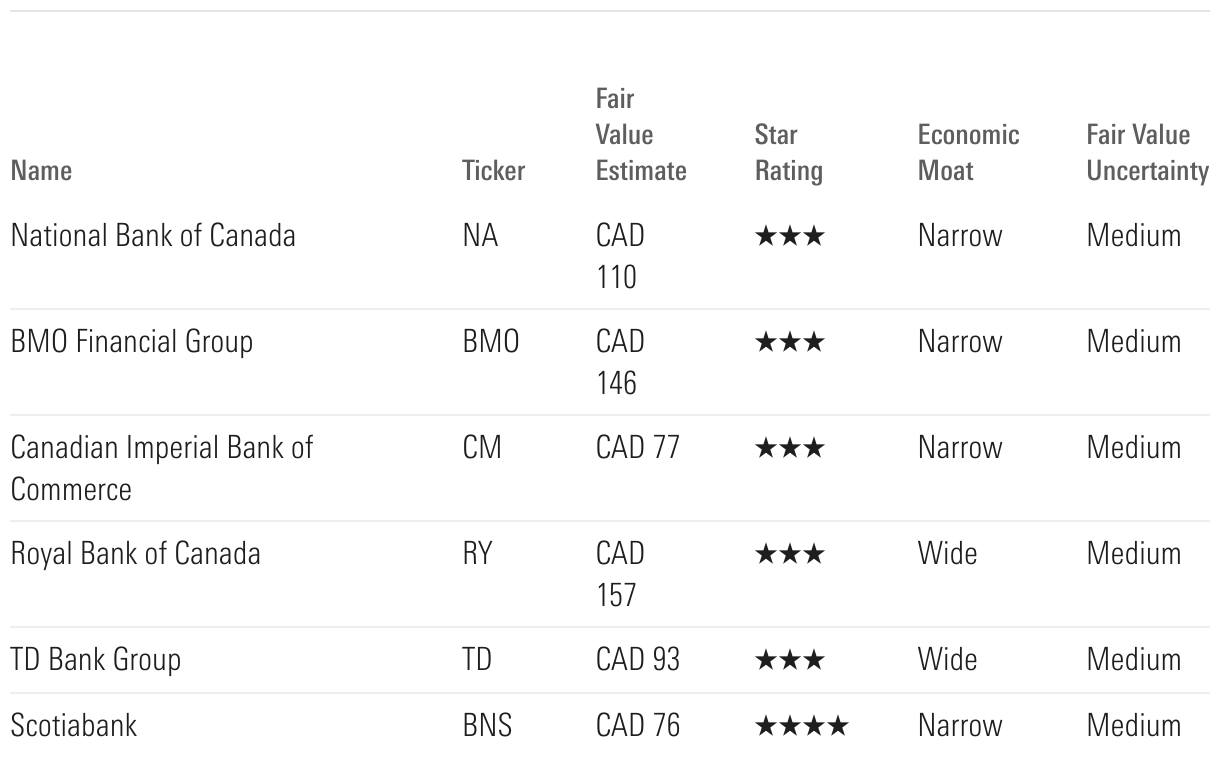This screenshot has width=1220, height=768.
Task: Click National Bank of Canada's star rating
Action: click(790, 237)
